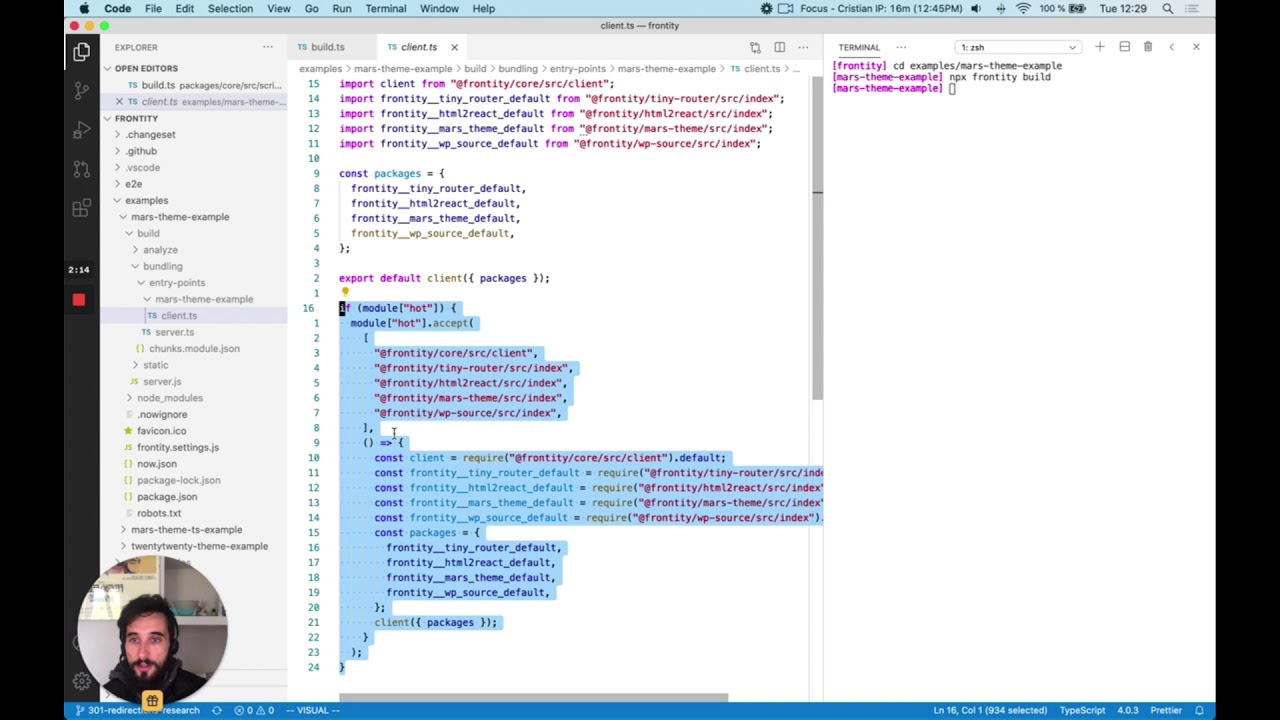Open the Source Control view
Screen dimensions: 1280x720
81,91
